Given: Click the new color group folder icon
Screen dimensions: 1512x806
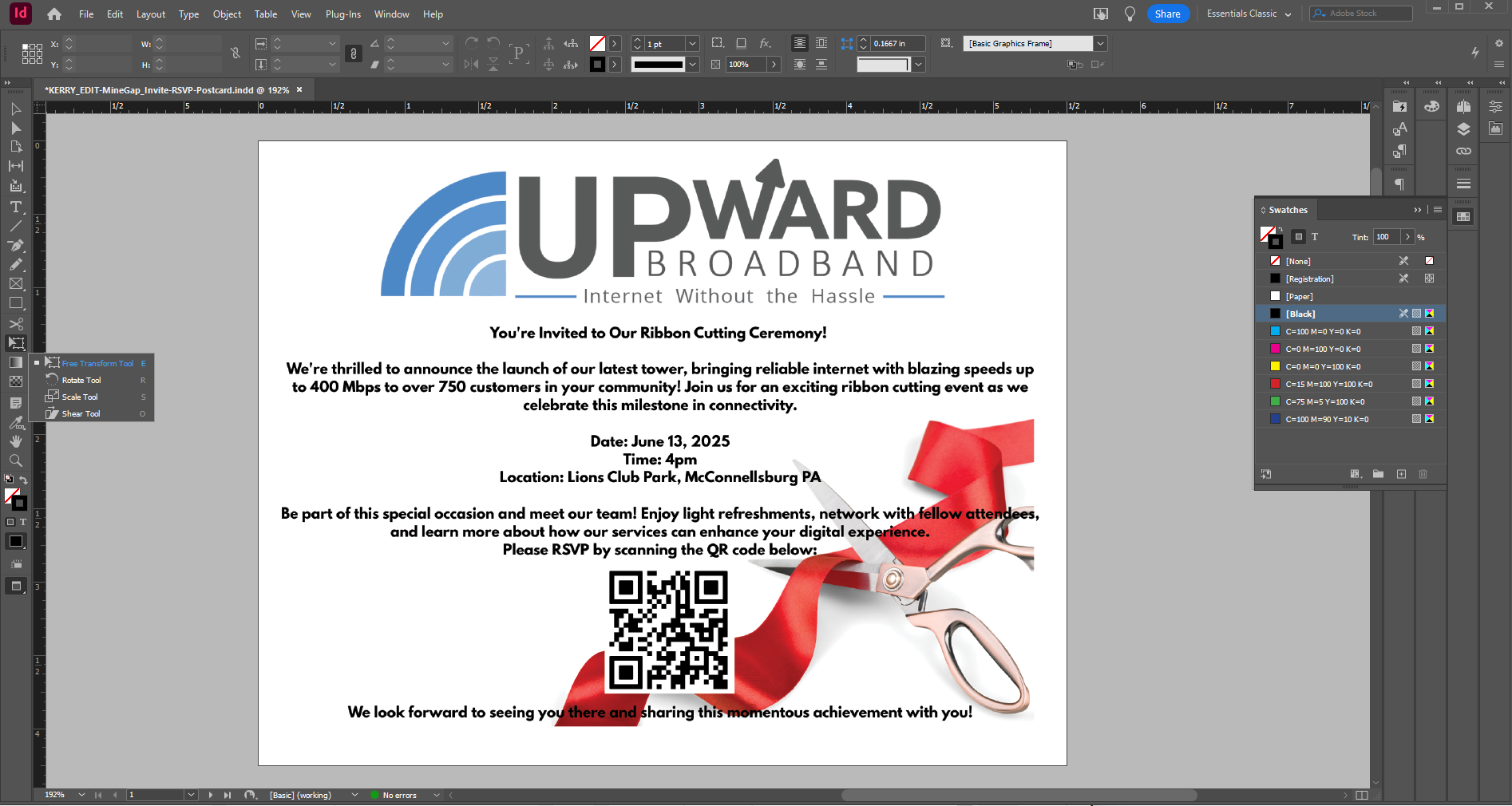Looking at the screenshot, I should click(1378, 474).
